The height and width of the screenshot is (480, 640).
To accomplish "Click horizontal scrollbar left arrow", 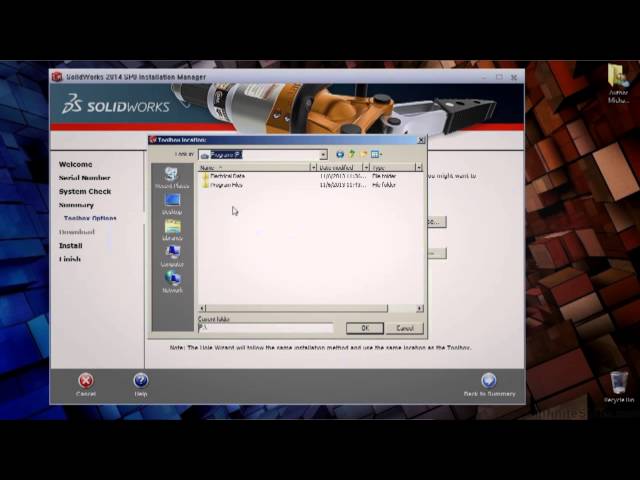I will (202, 308).
